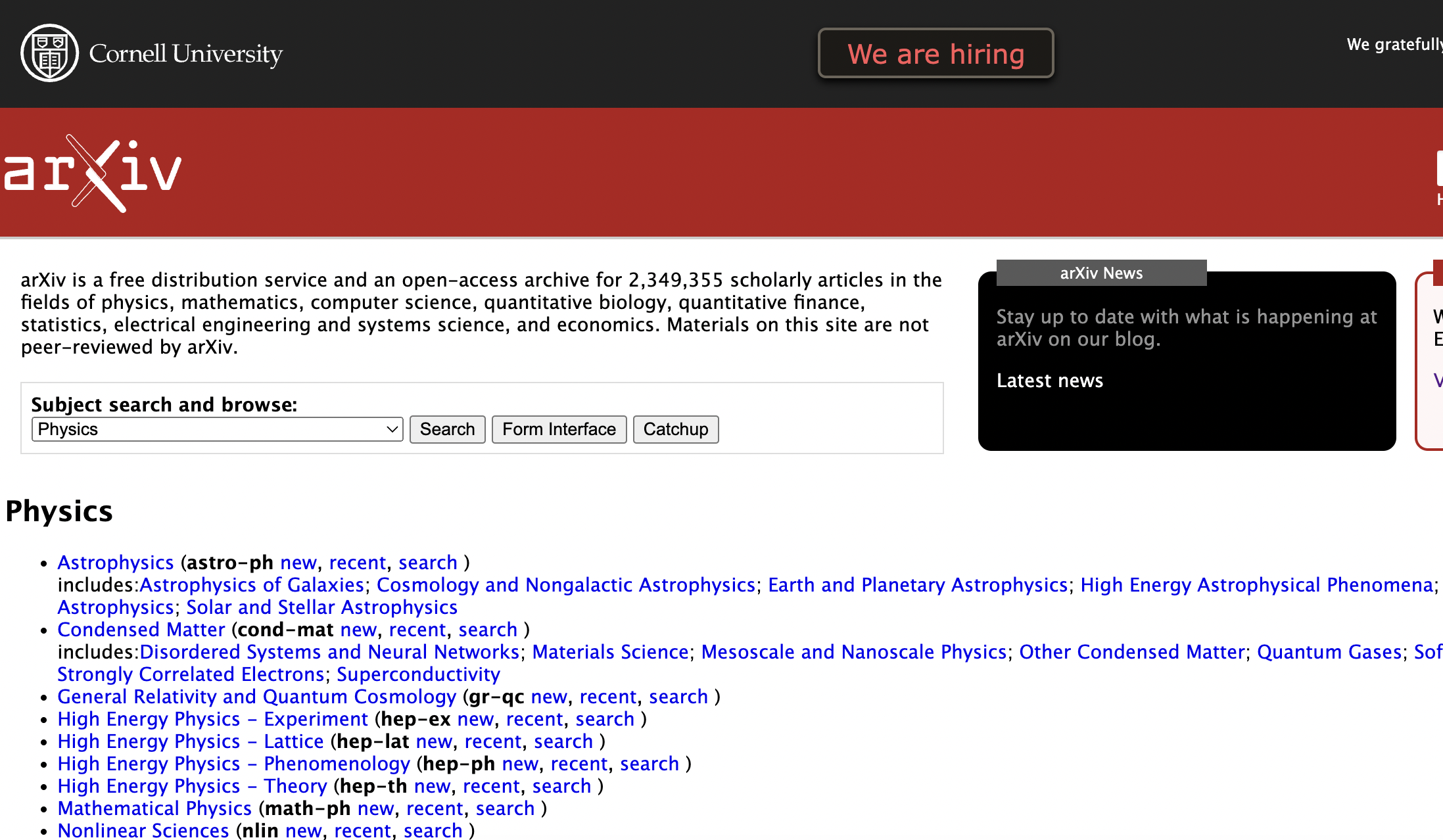Open new submissions for astro-ph
Viewport: 1443px width, 840px height.
[x=298, y=563]
